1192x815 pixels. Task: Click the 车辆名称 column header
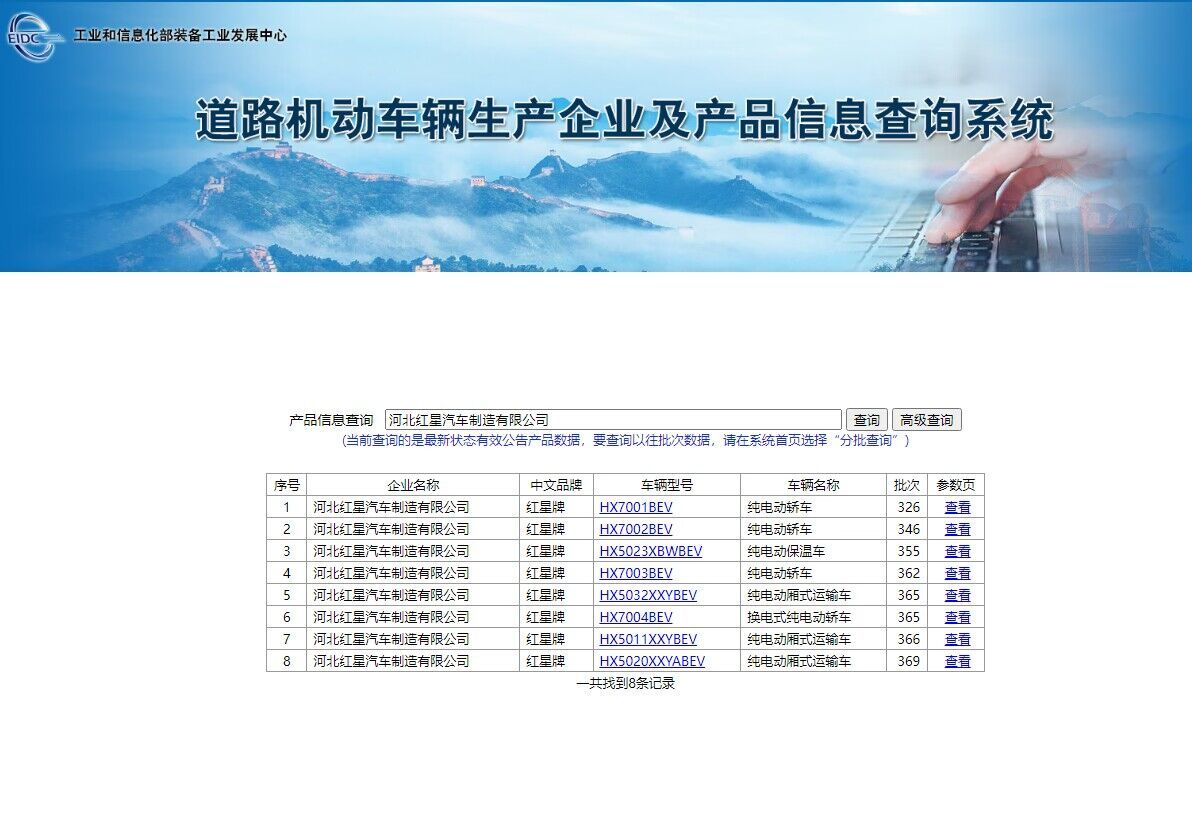pyautogui.click(x=813, y=485)
